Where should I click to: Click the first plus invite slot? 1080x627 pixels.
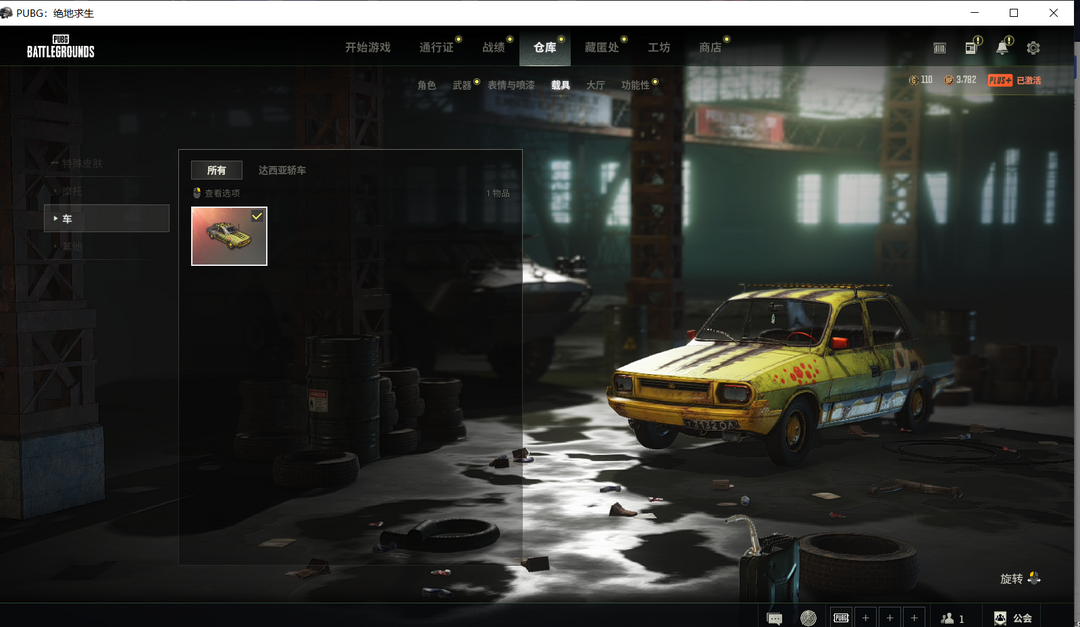click(865, 618)
